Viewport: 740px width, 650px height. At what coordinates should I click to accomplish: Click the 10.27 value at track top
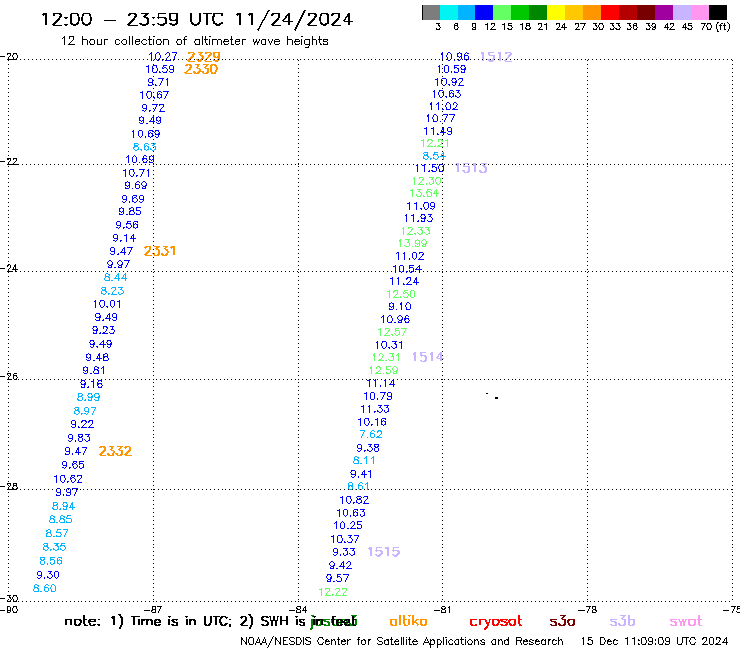(x=163, y=57)
